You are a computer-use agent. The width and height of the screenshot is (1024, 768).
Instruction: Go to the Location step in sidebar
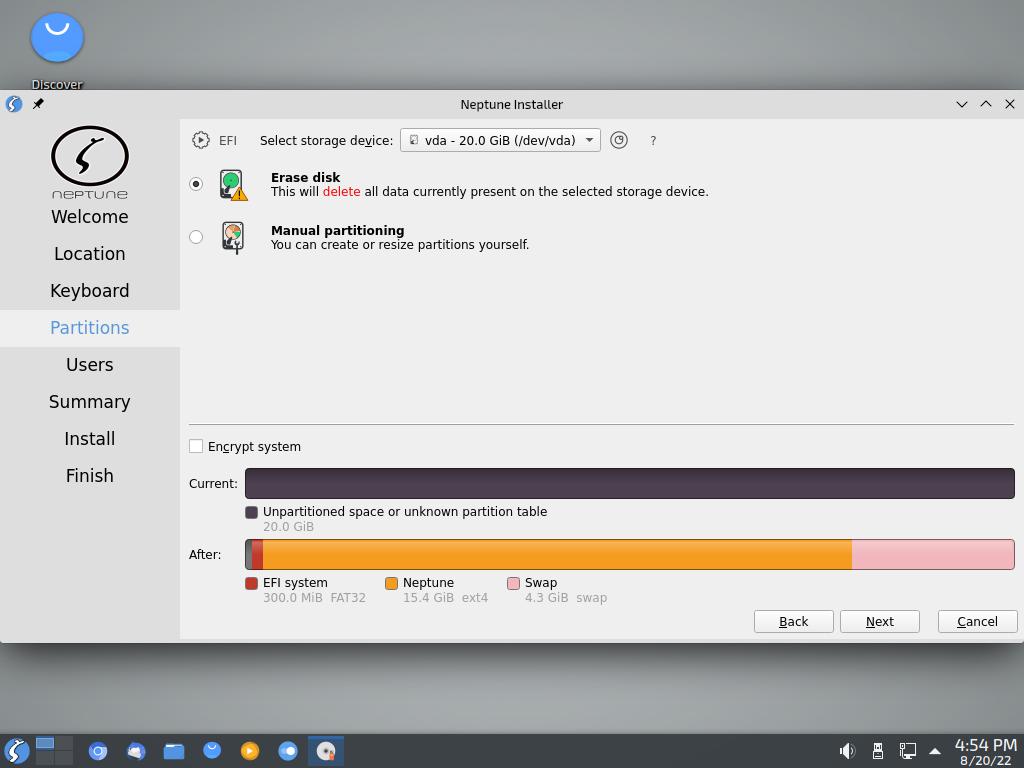pos(89,253)
